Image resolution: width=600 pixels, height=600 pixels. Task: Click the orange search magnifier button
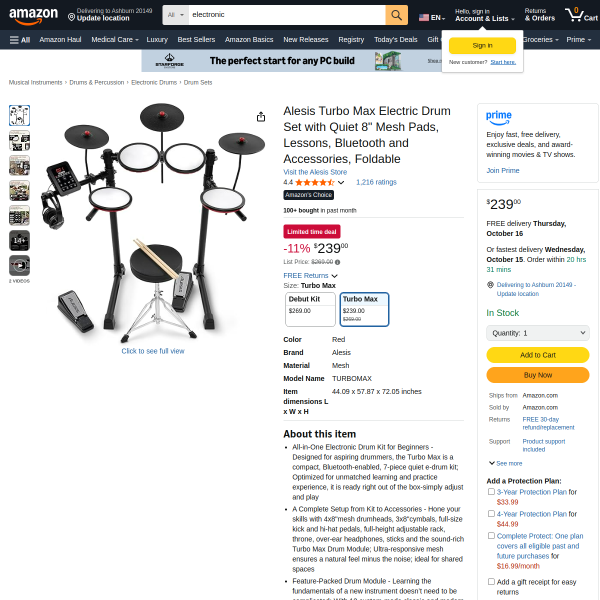pos(396,15)
